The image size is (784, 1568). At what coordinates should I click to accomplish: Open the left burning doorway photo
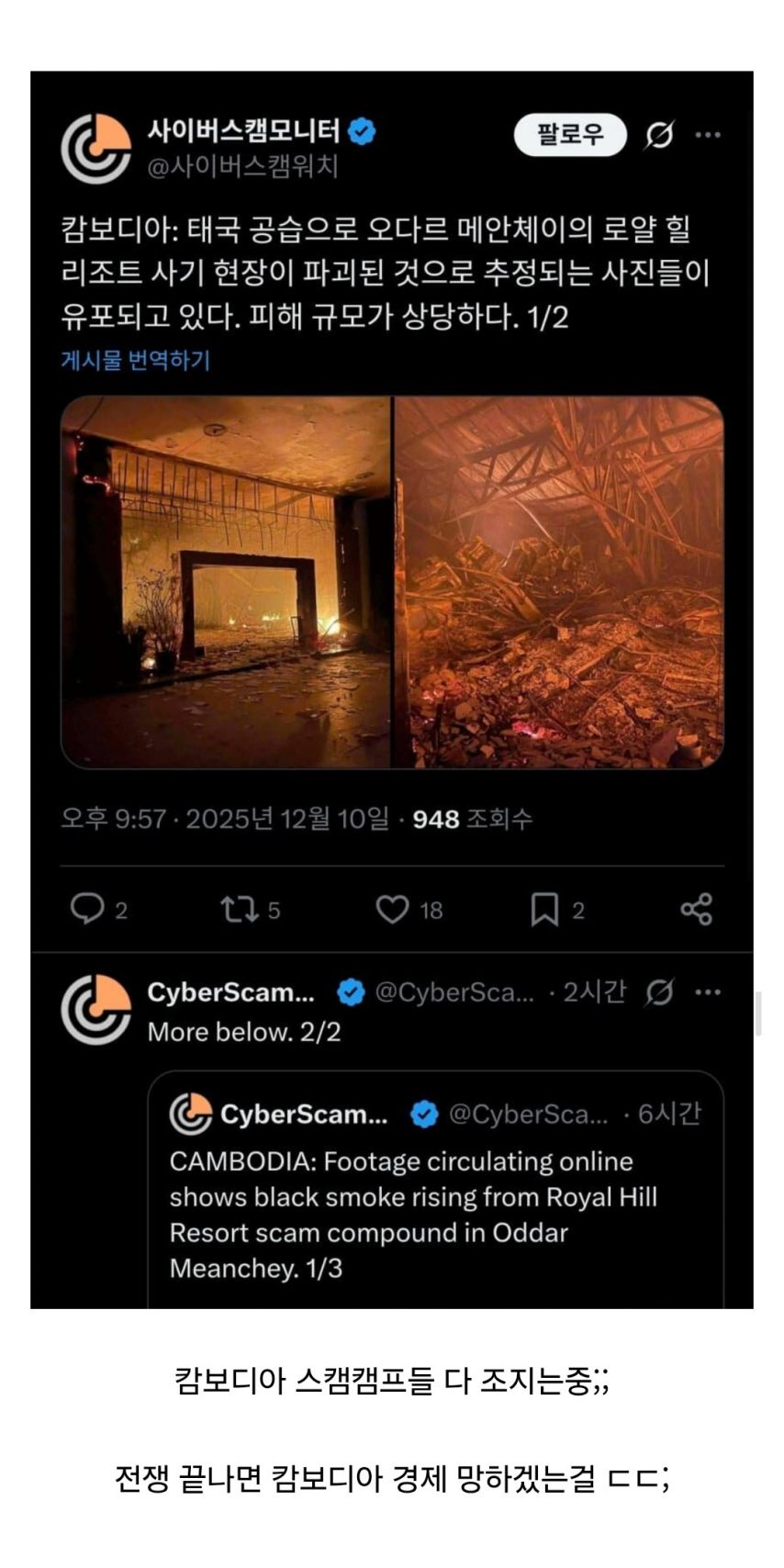point(226,582)
